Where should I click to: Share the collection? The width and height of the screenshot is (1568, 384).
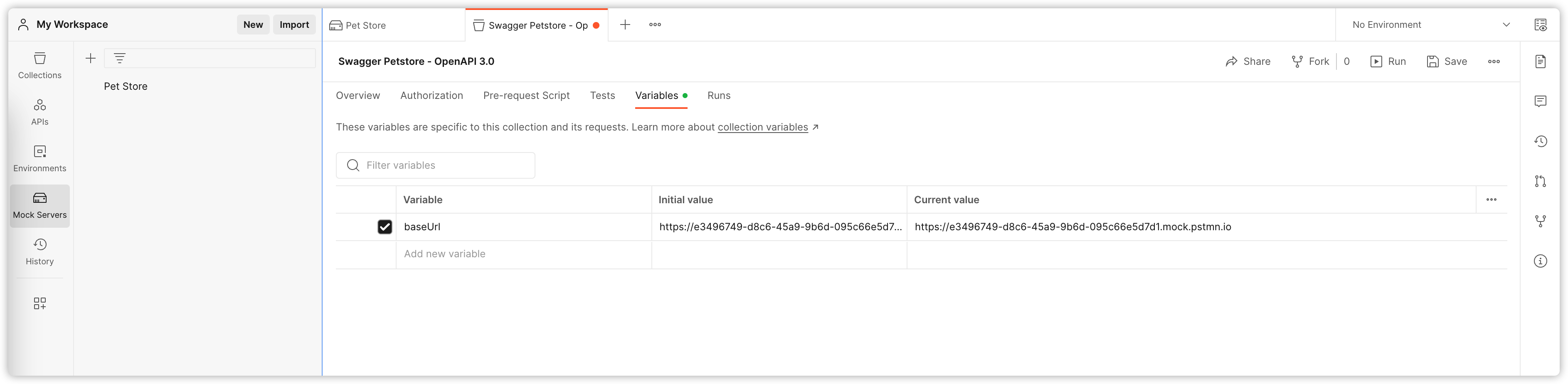(1248, 62)
